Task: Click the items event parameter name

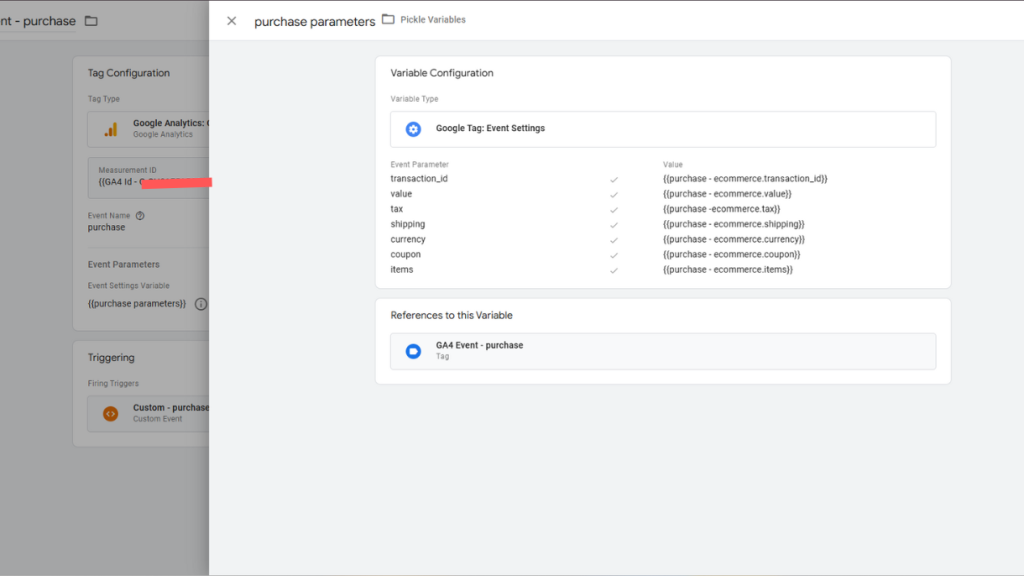Action: pyautogui.click(x=402, y=269)
